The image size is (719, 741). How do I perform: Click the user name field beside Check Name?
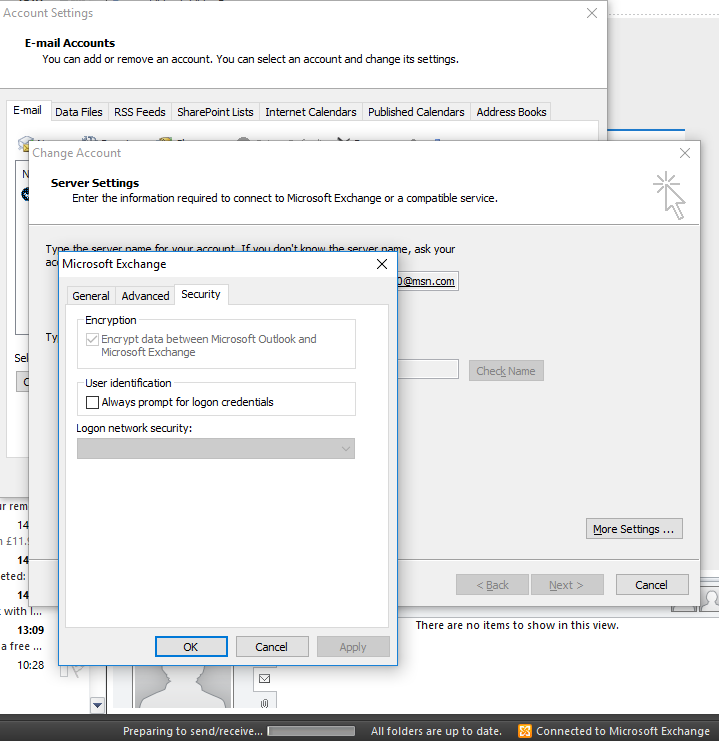[x=428, y=369]
